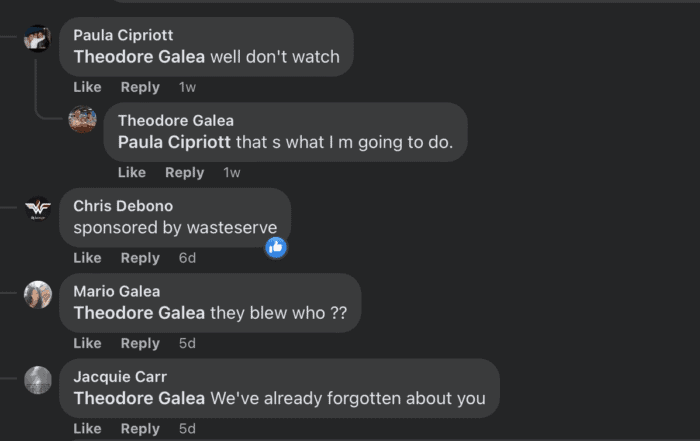Click the blue thumbs-up reaction icon
This screenshot has width=700, height=441.
[276, 246]
